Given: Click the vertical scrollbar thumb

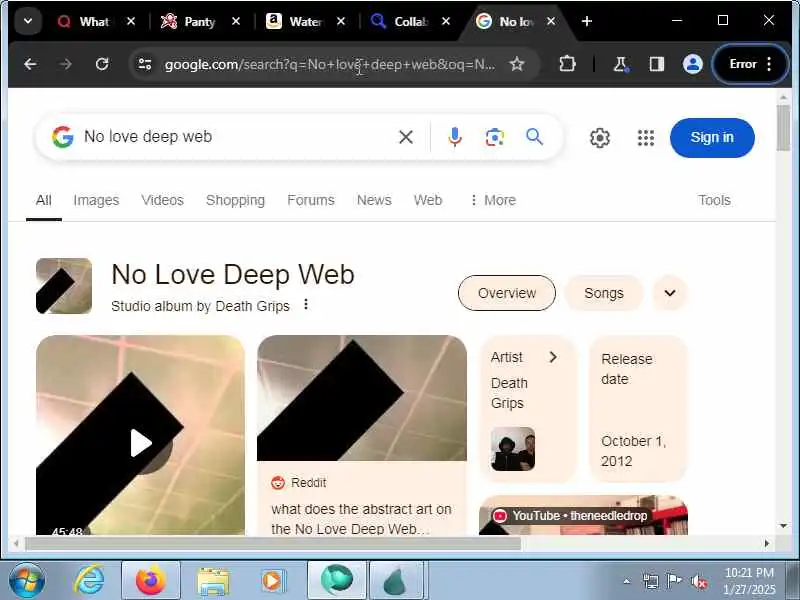Looking at the screenshot, I should (783, 128).
